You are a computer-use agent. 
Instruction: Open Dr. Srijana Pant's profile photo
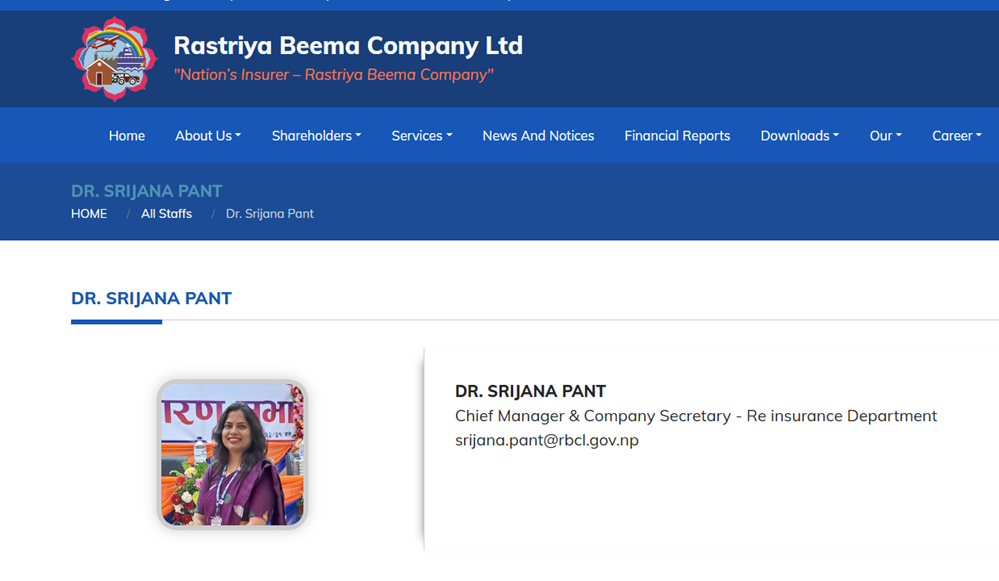pyautogui.click(x=233, y=454)
